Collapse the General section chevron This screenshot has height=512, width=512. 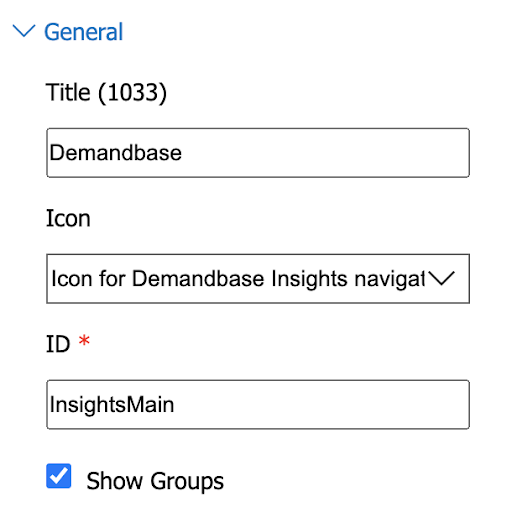point(24,31)
